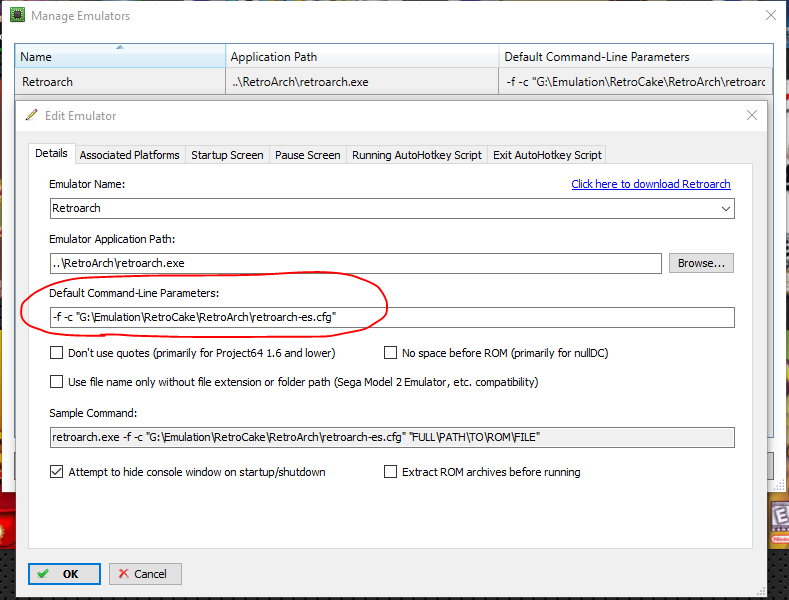
Task: Click Browse button for application path
Action: click(701, 263)
